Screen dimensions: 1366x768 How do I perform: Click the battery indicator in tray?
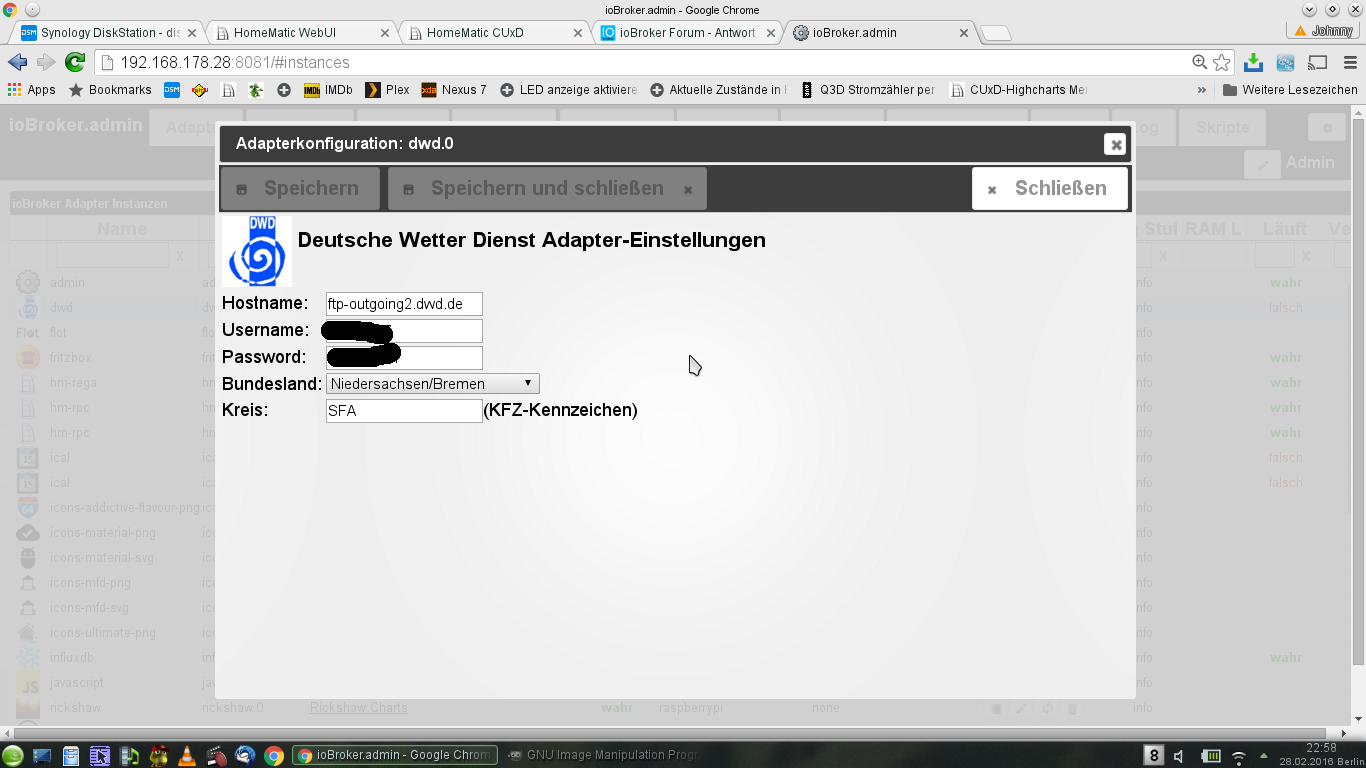click(1211, 756)
